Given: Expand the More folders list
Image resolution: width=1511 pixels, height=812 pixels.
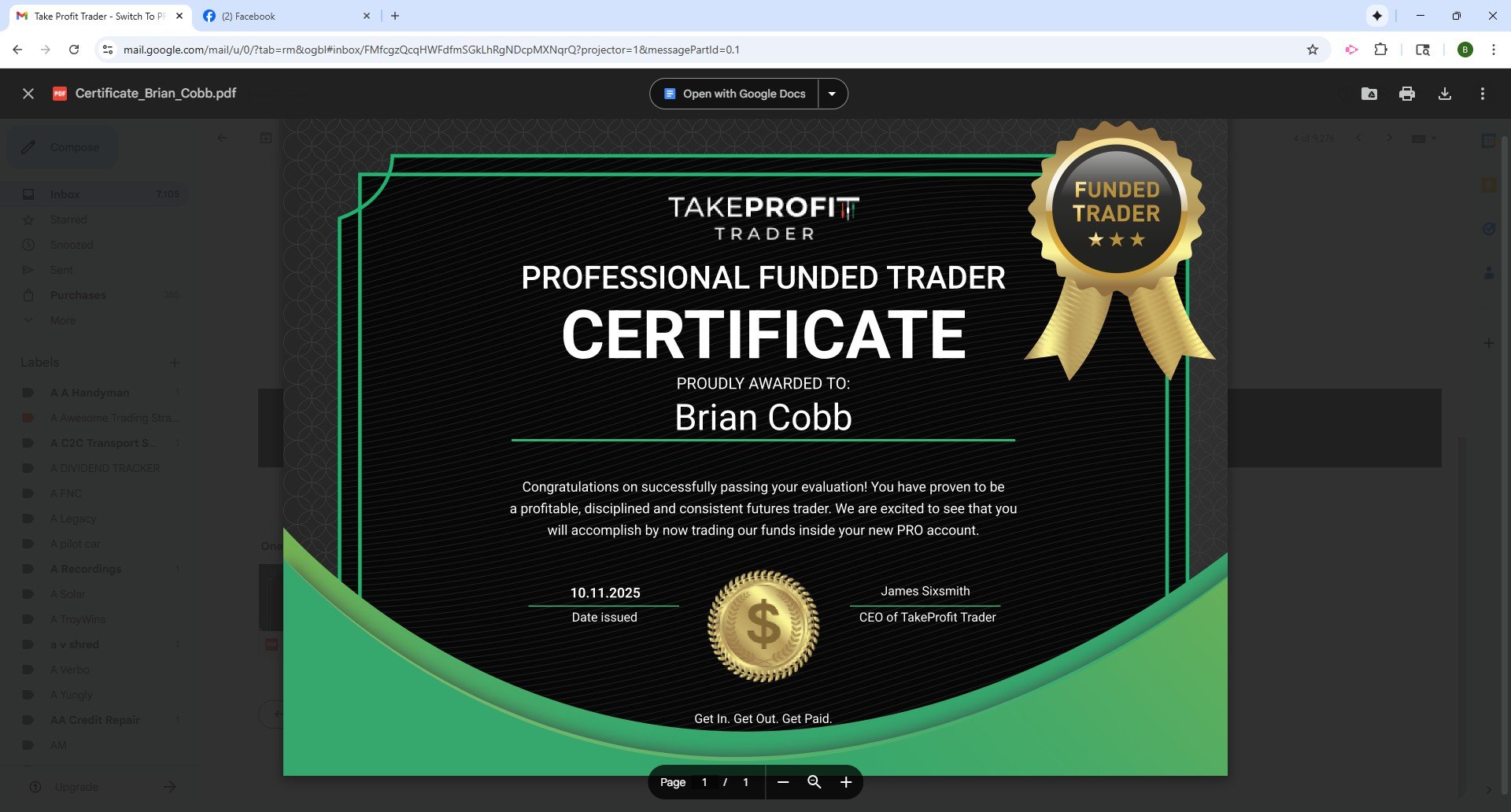Looking at the screenshot, I should [x=94, y=320].
